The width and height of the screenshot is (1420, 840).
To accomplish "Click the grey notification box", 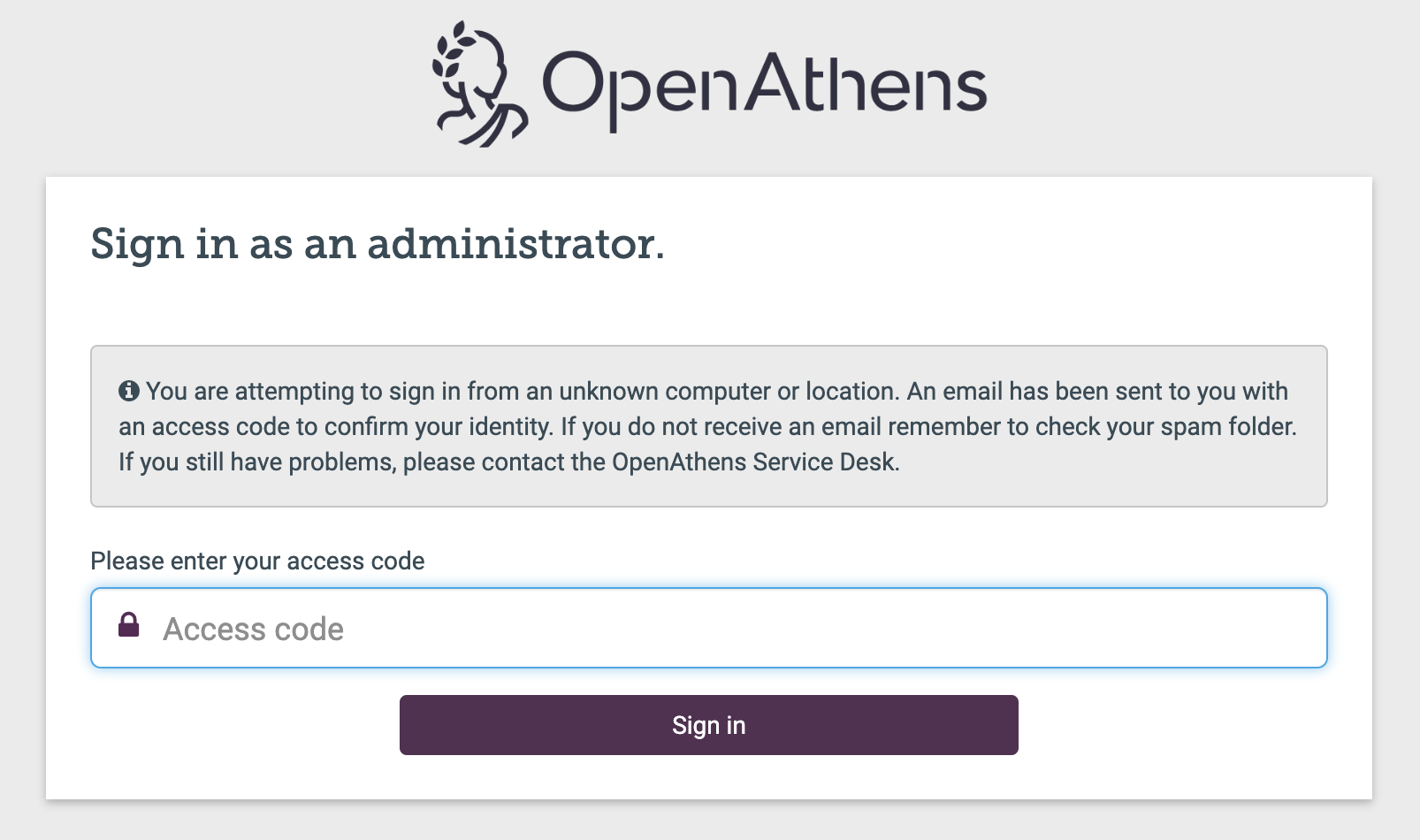I will pyautogui.click(x=707, y=425).
